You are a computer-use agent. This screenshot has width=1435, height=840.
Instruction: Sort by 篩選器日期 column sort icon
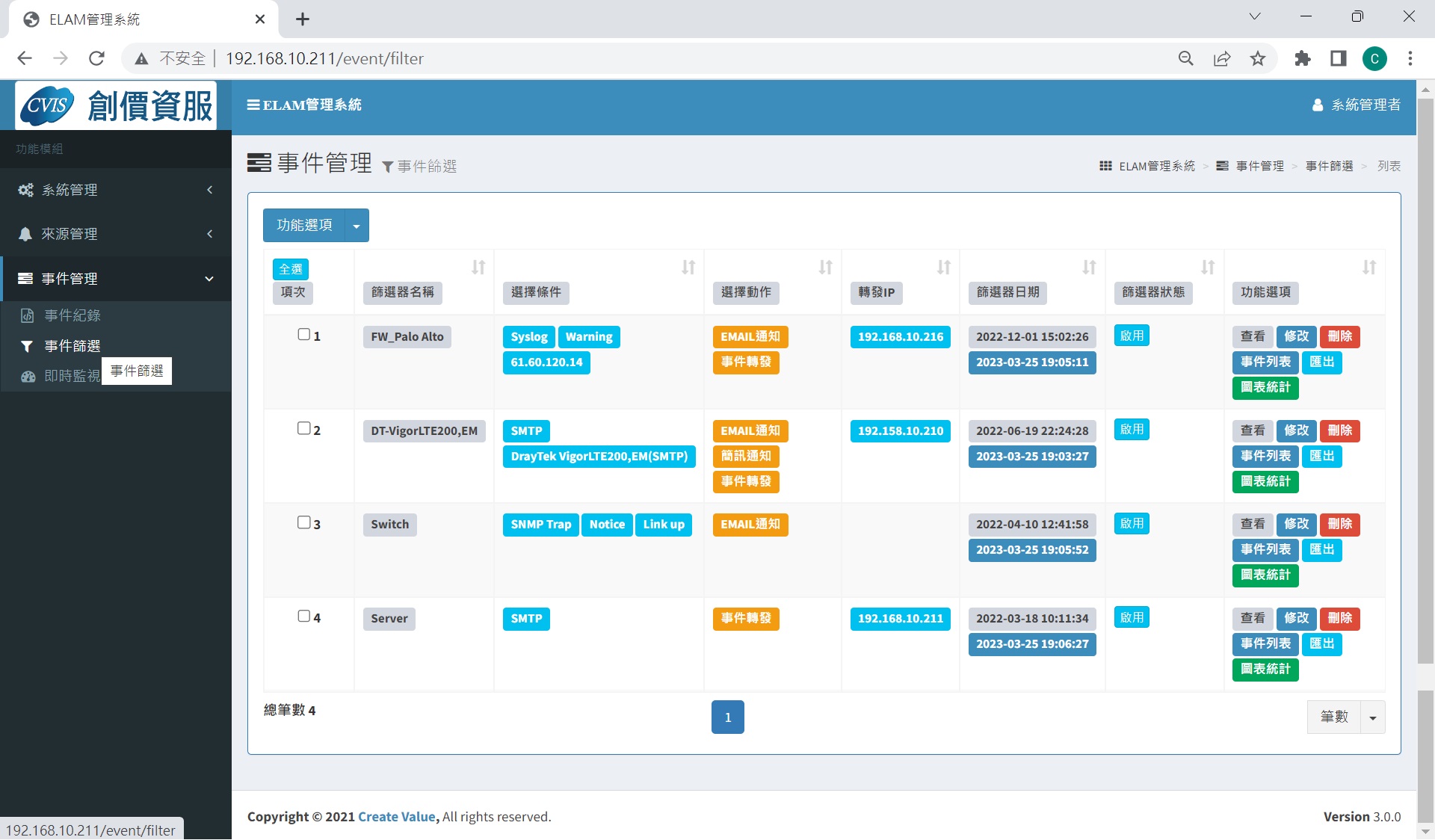[1089, 267]
